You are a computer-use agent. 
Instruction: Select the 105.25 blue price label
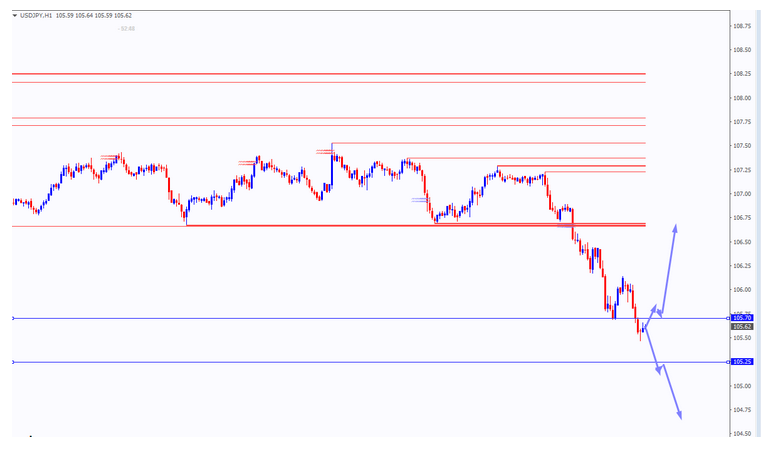741,362
